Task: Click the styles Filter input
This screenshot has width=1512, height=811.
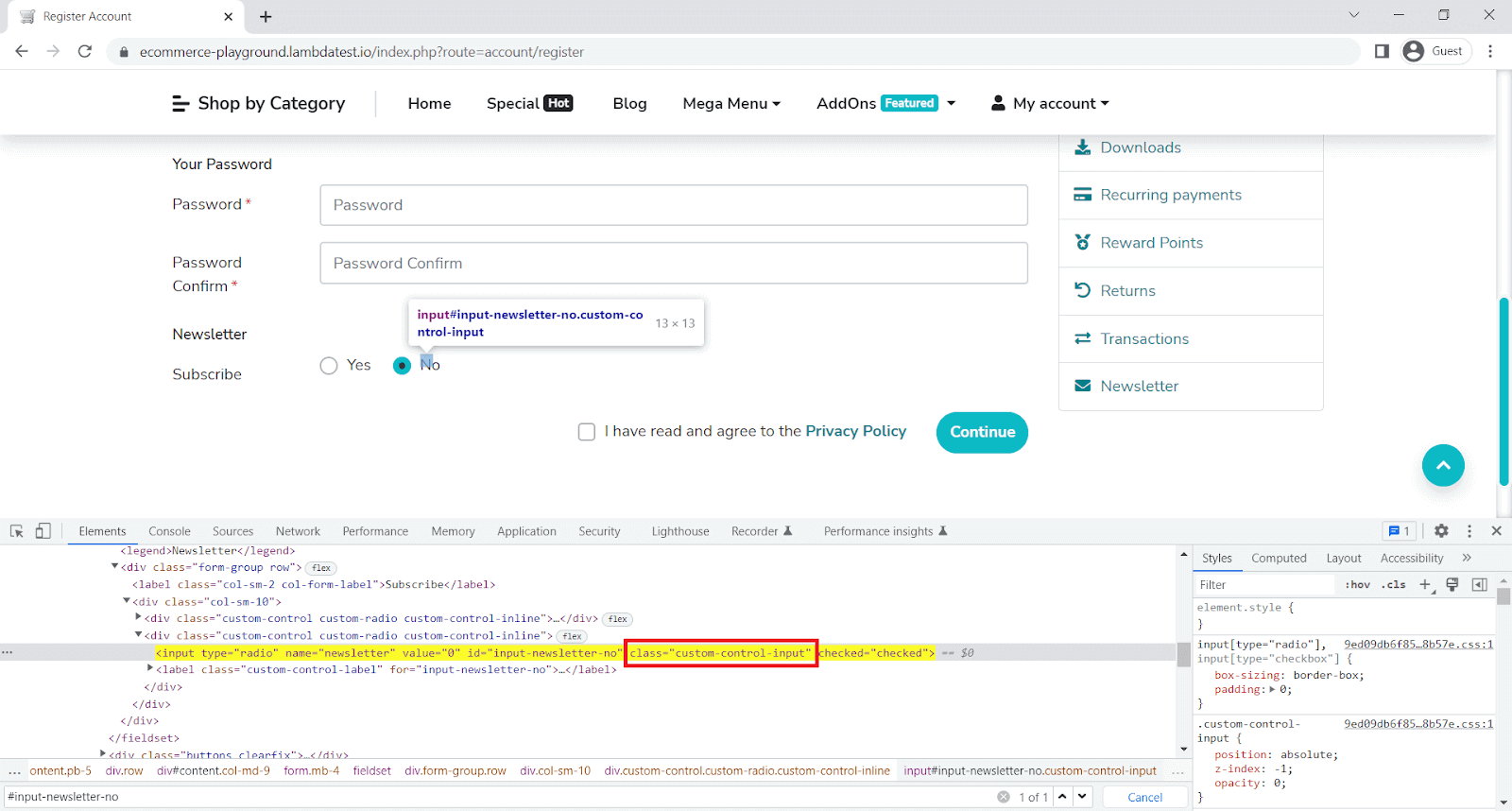Action: pyautogui.click(x=1264, y=585)
